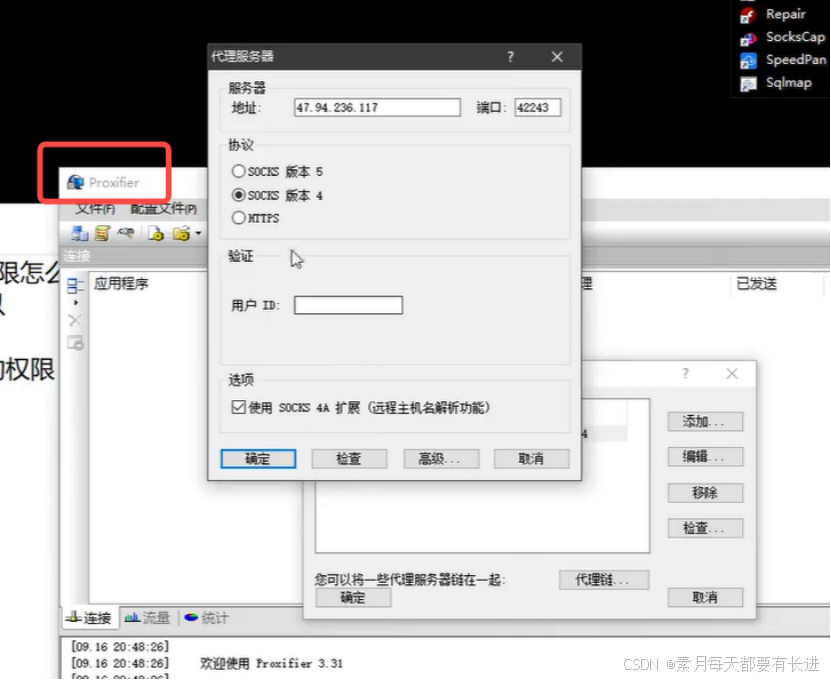The height and width of the screenshot is (680, 831).
Task: Click 取消 in proxy server dialog
Action: pyautogui.click(x=532, y=458)
